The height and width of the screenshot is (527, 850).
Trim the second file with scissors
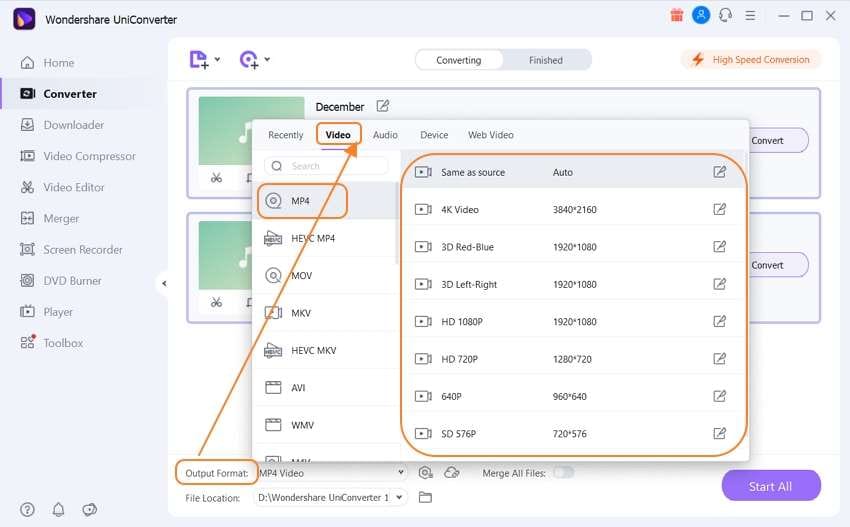coord(216,303)
